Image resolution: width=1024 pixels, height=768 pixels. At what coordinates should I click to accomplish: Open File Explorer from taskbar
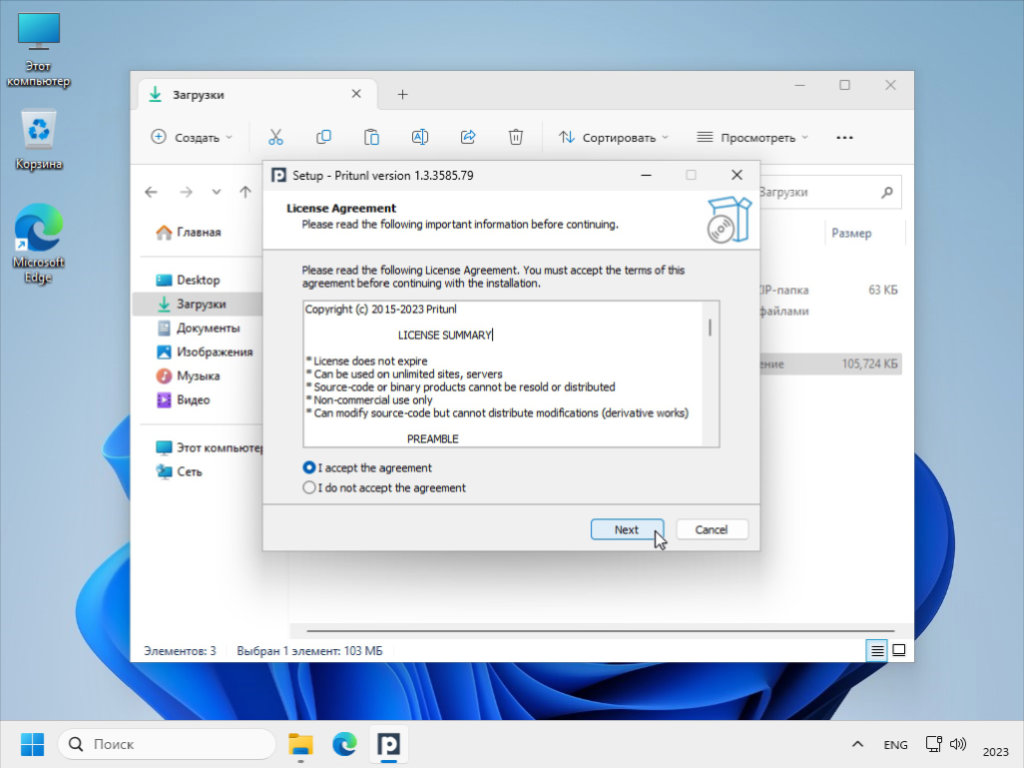[x=300, y=744]
